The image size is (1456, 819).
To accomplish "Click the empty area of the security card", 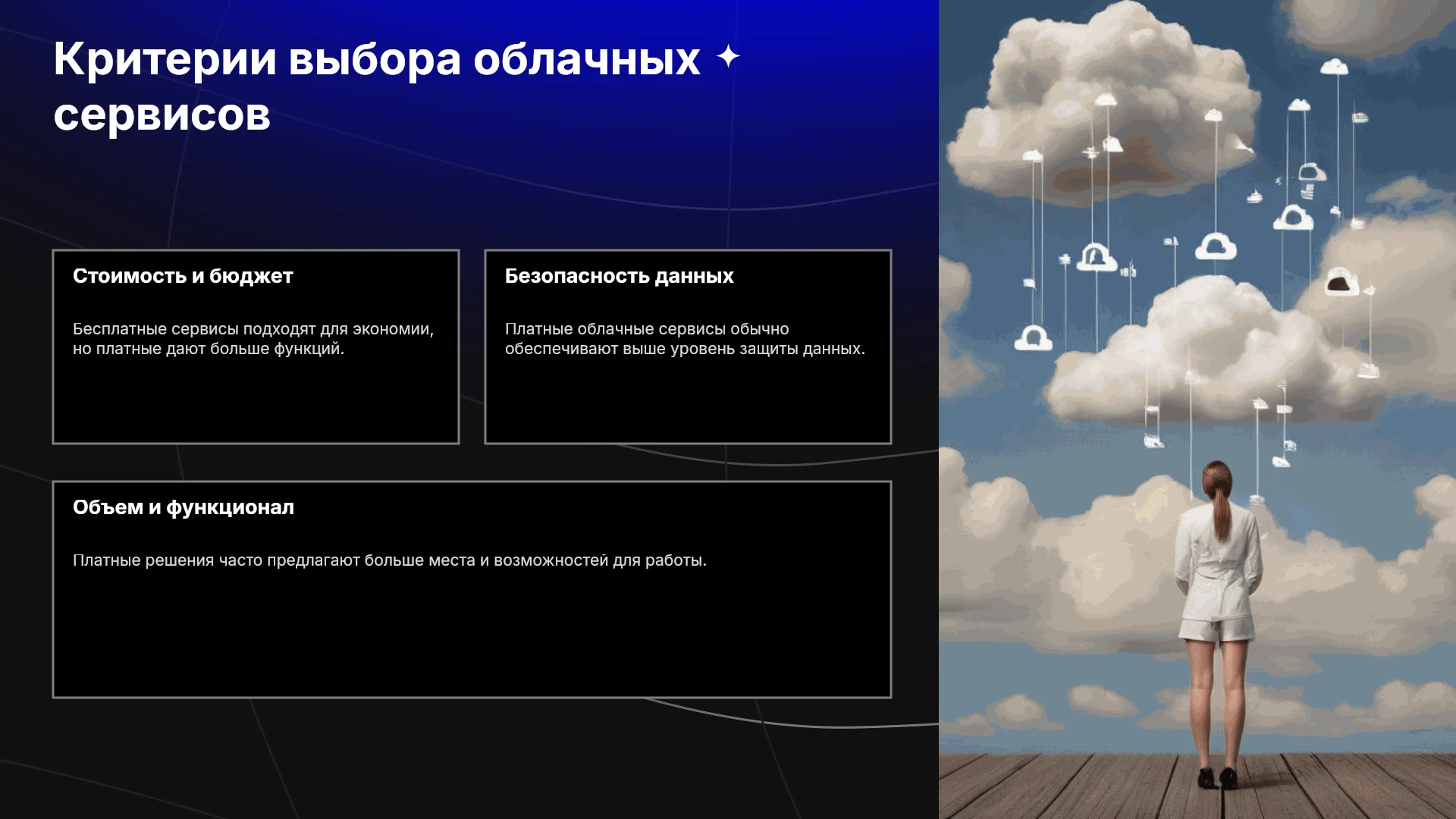I will (x=688, y=400).
